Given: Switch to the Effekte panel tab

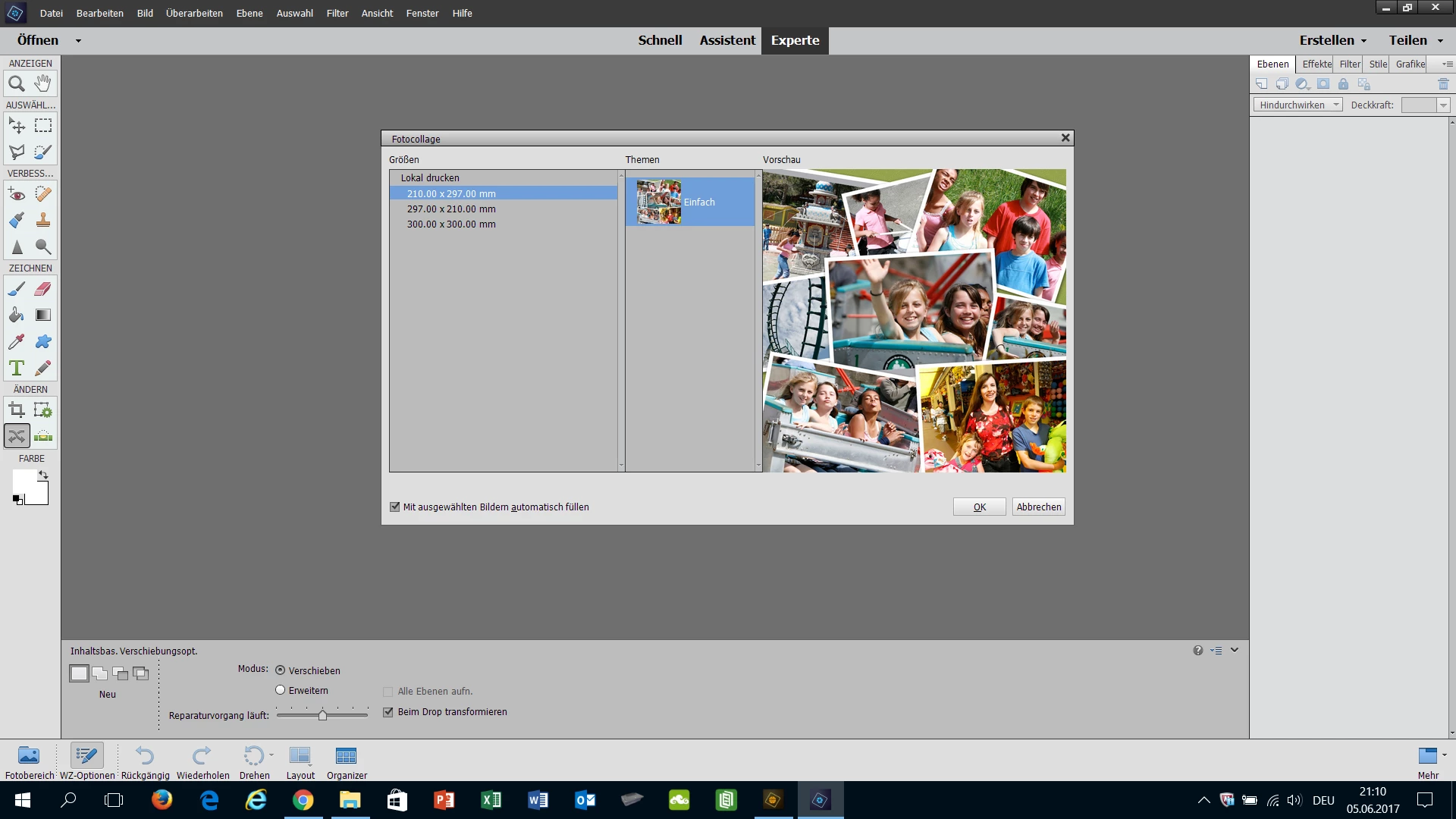Looking at the screenshot, I should 1316,64.
